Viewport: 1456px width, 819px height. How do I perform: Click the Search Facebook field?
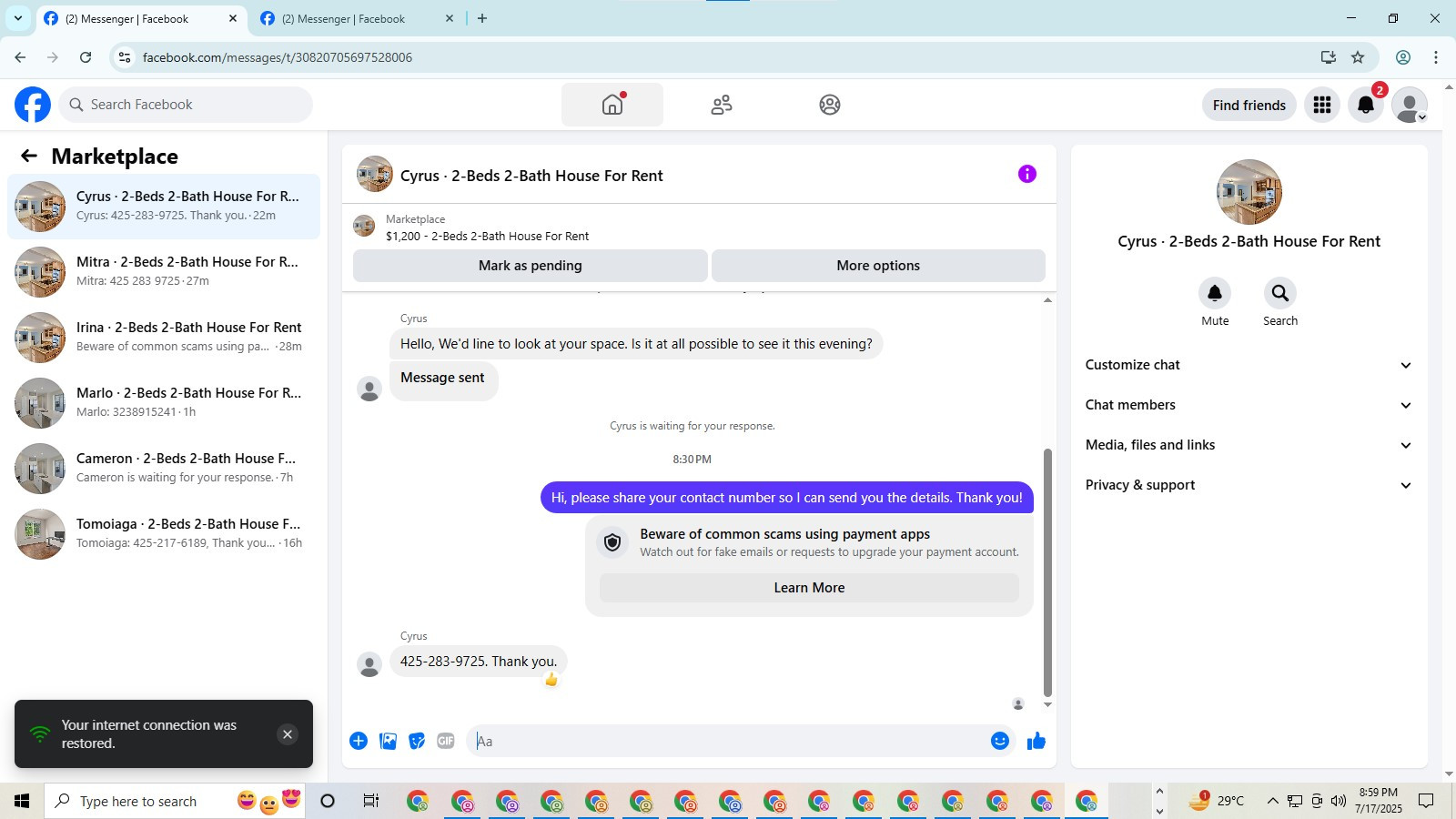(x=186, y=105)
